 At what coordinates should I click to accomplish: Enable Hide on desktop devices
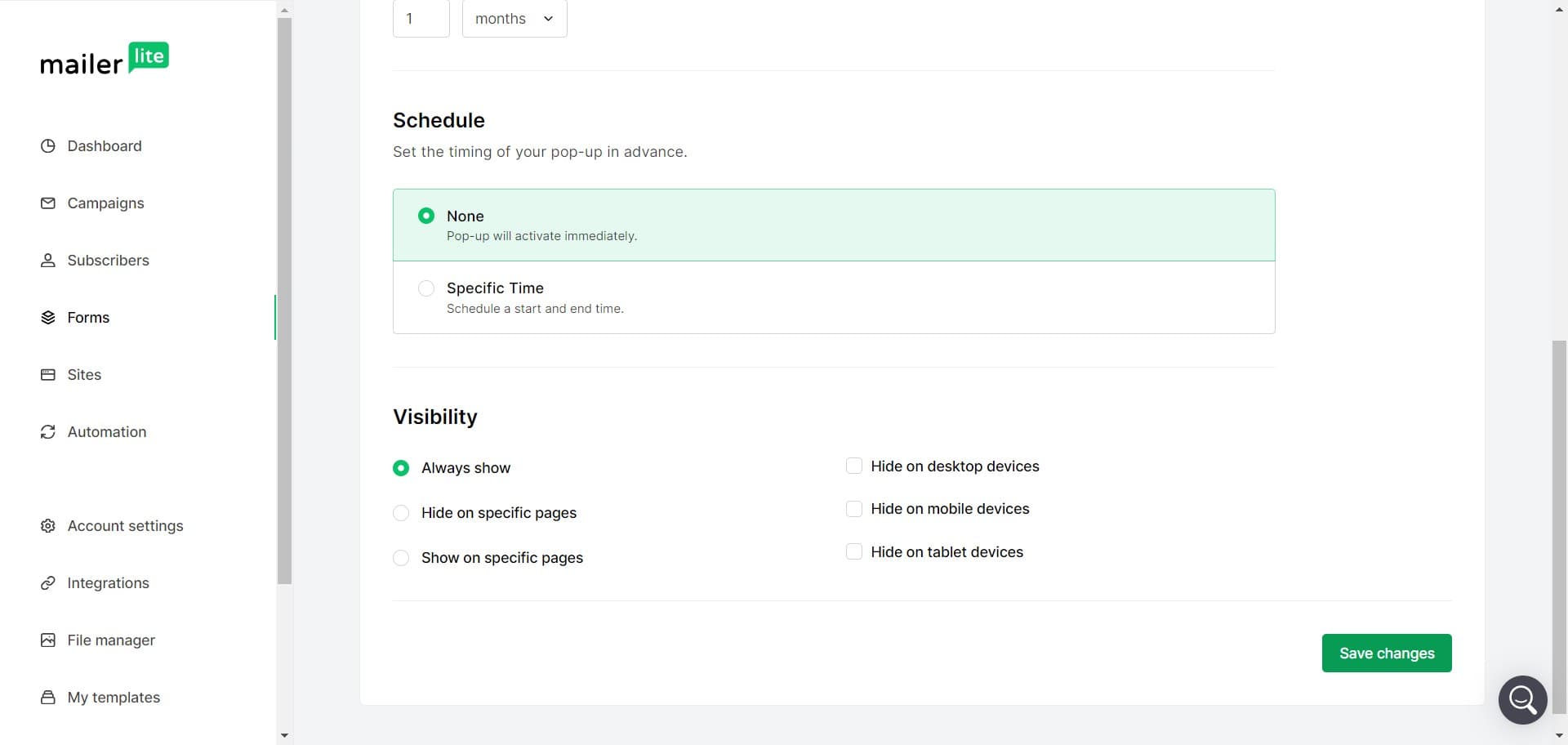tap(853, 466)
